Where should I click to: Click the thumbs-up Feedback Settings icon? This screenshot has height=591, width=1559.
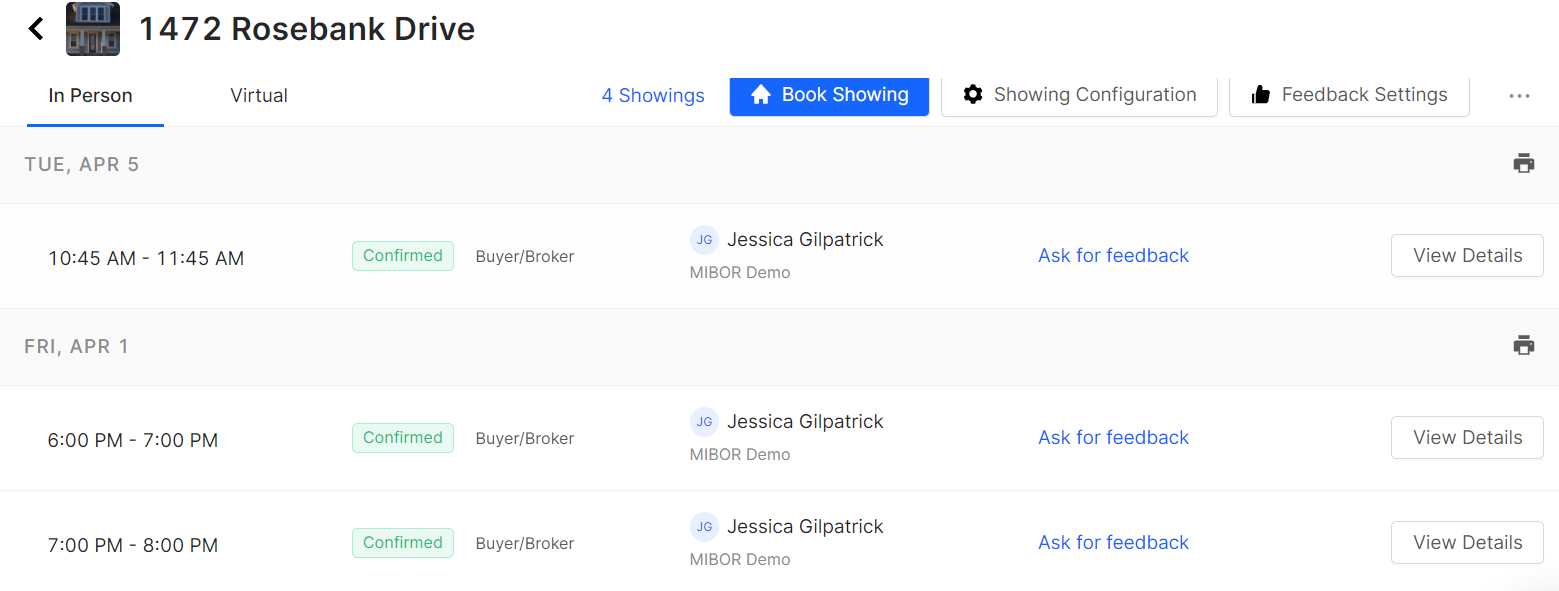click(x=1261, y=95)
